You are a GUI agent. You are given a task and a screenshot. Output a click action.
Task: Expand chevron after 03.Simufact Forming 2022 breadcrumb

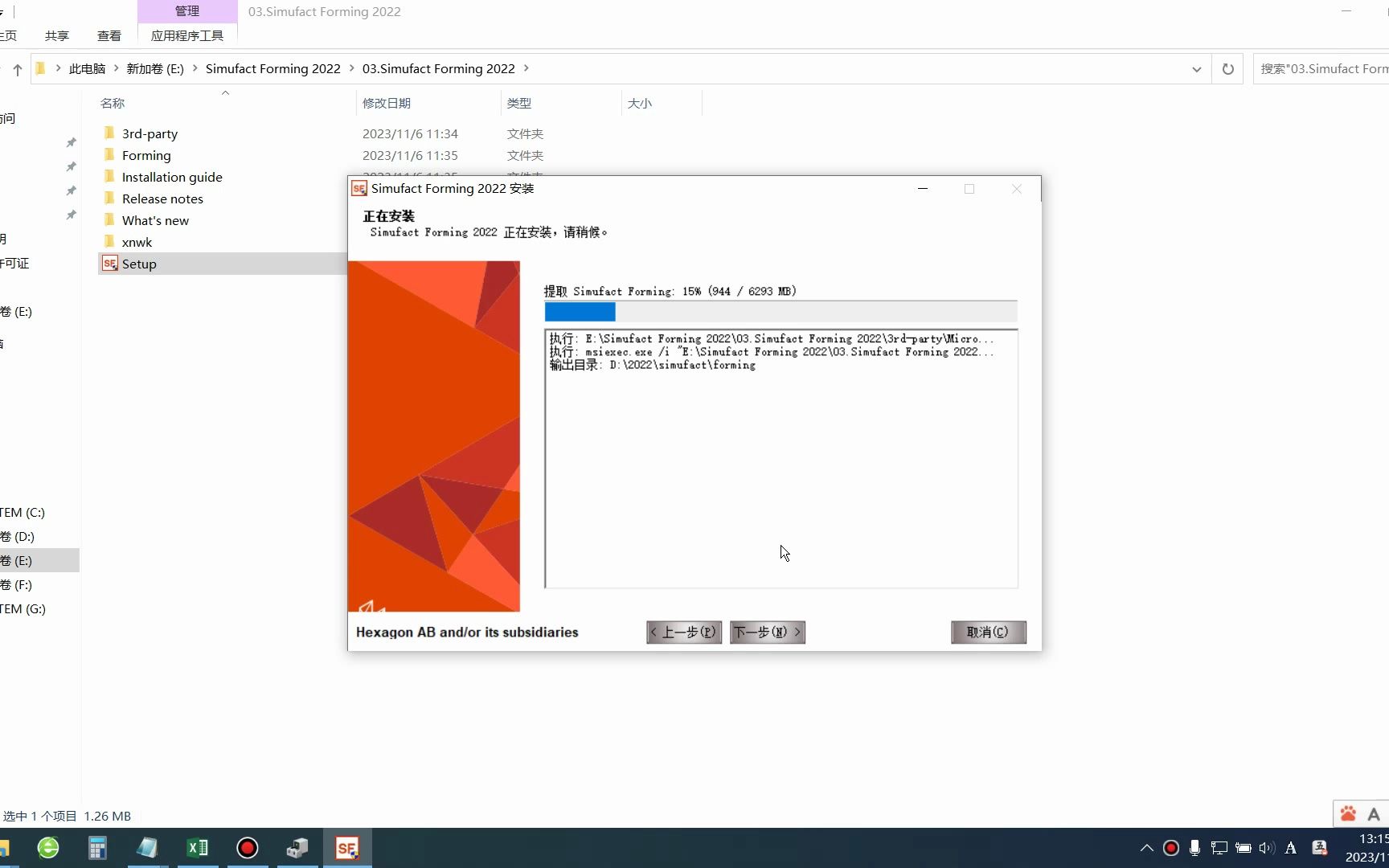527,68
